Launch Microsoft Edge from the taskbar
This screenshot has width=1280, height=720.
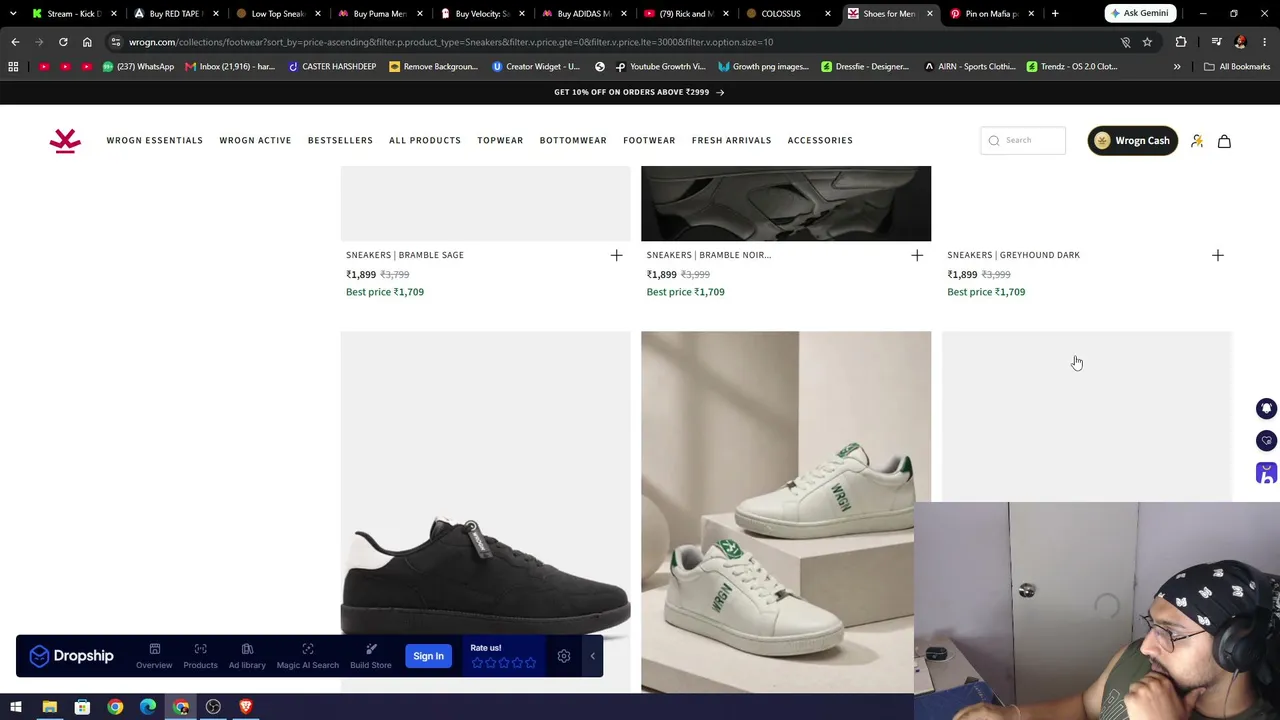click(148, 707)
